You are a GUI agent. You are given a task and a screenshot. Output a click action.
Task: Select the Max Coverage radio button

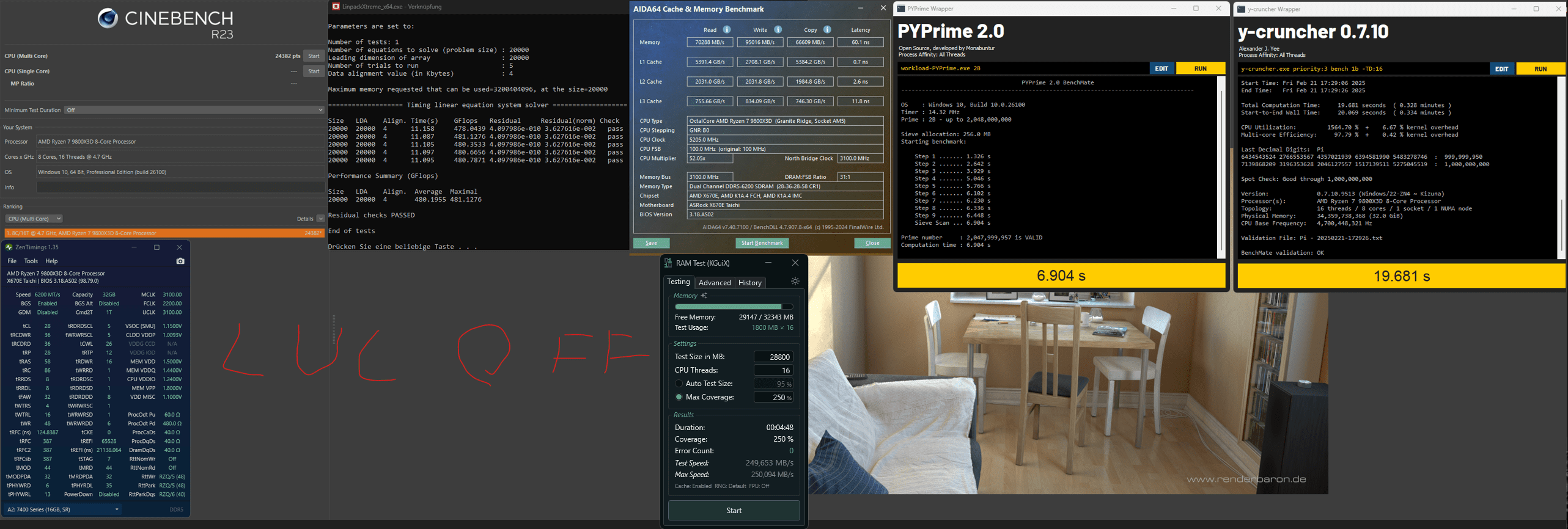point(679,397)
